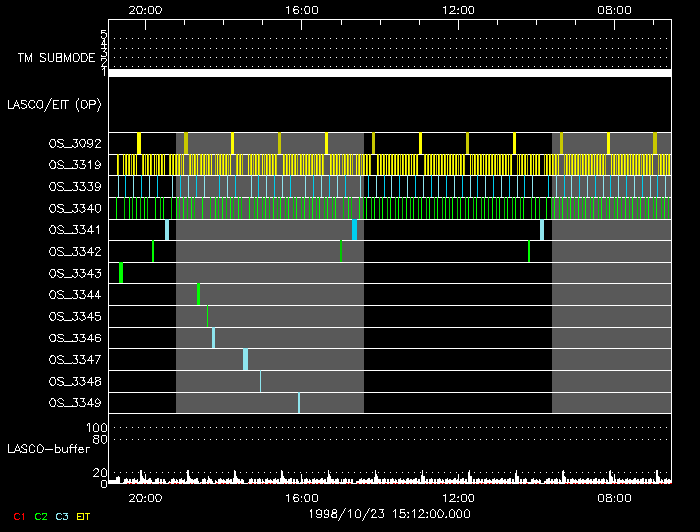The image size is (700, 532).
Task: Click the EIT legend entry
Action: [x=84, y=516]
